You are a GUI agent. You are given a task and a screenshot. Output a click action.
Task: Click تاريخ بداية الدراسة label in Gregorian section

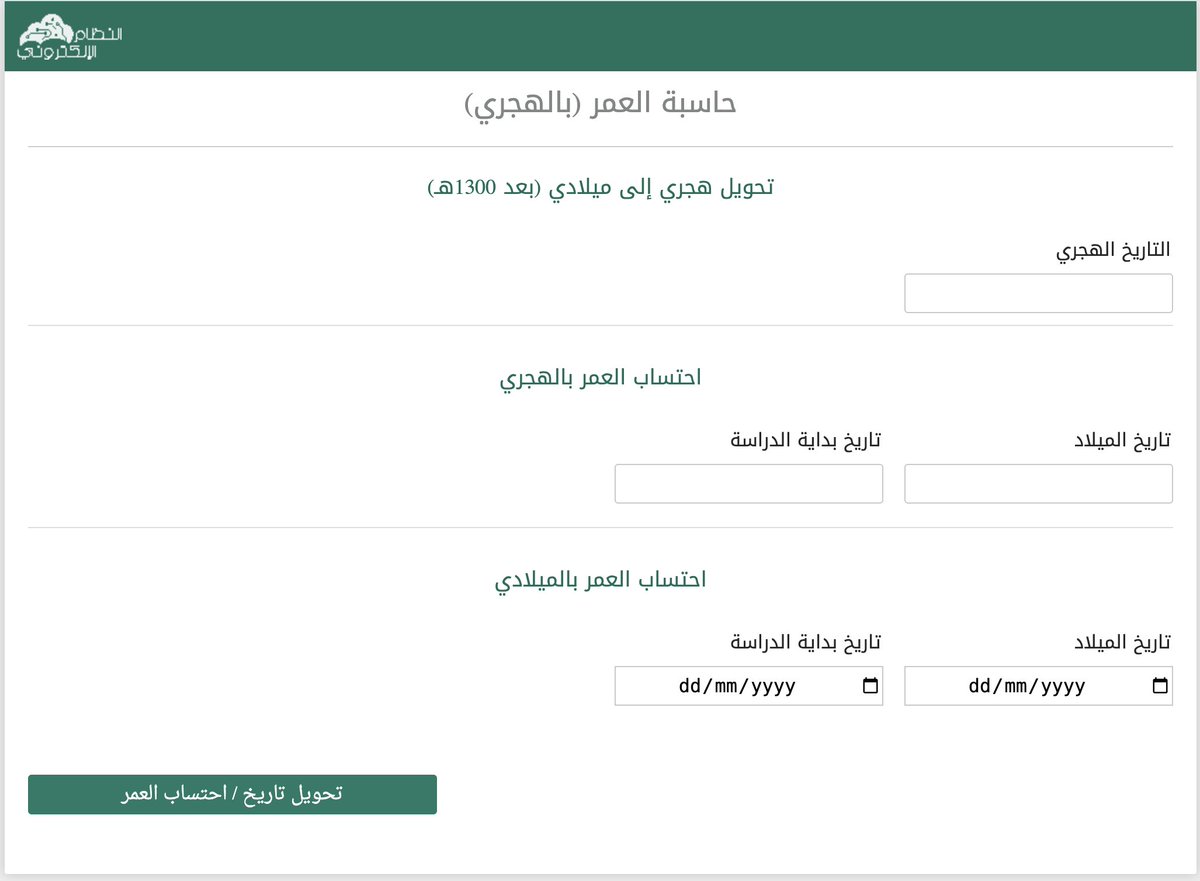coord(806,642)
